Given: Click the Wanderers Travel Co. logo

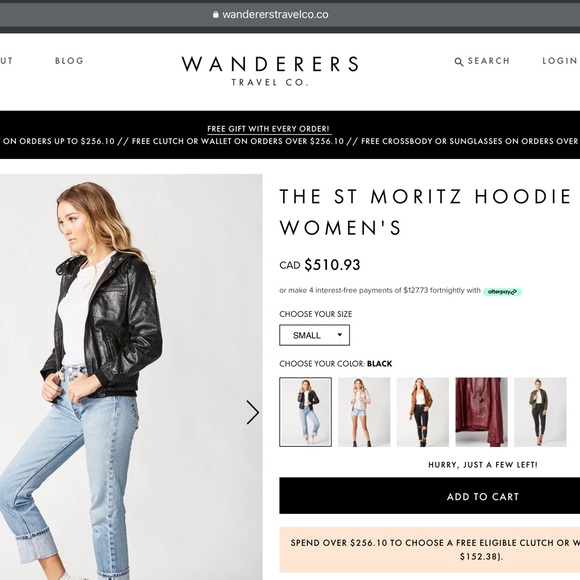Looking at the screenshot, I should (270, 71).
